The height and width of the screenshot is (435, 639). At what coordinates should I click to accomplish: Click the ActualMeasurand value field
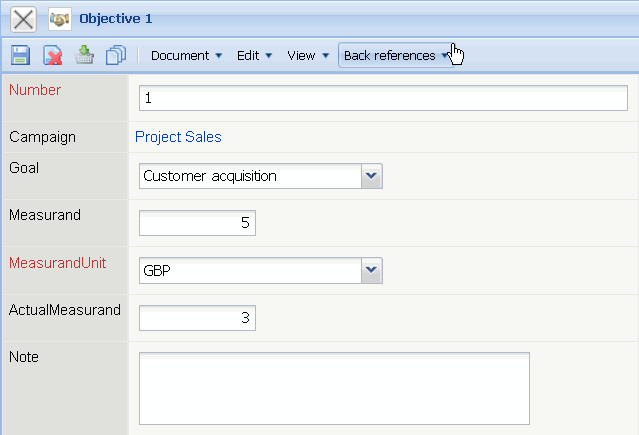tap(197, 318)
